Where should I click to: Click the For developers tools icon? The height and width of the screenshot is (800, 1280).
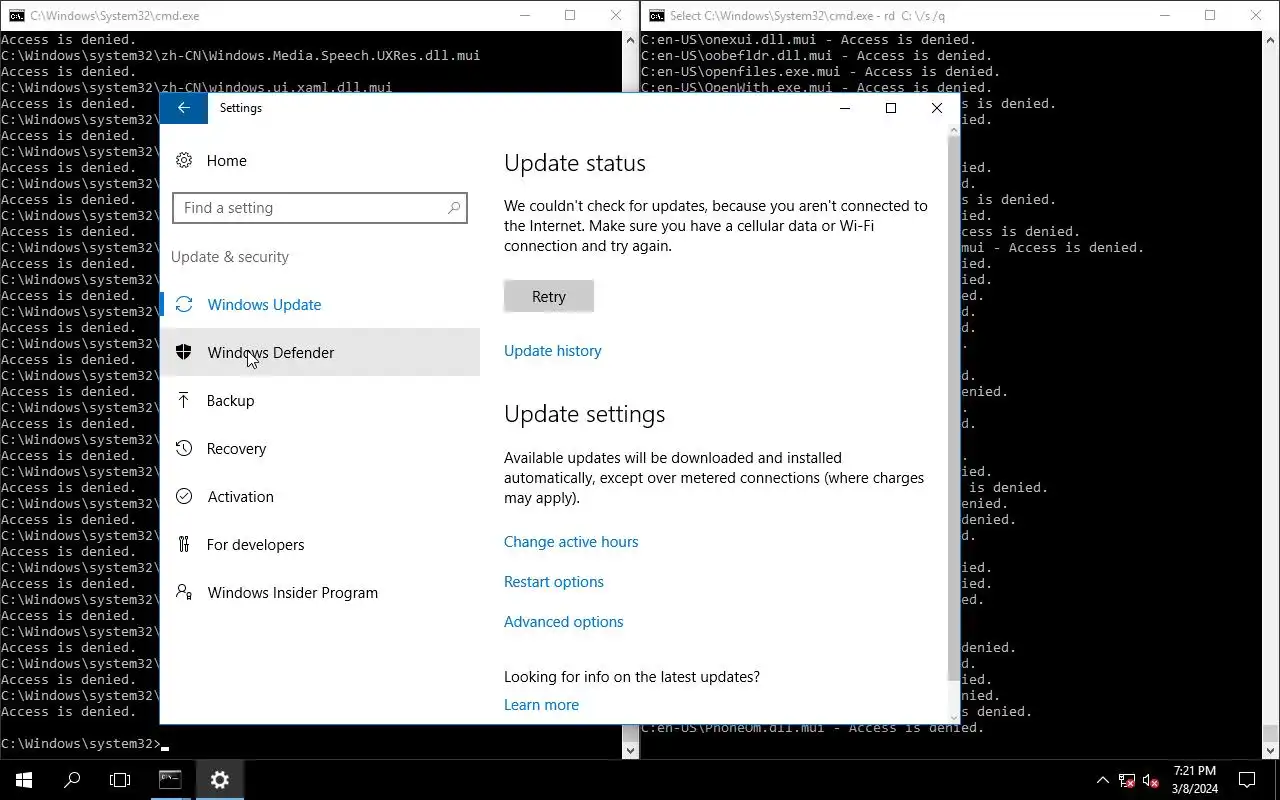(x=184, y=544)
